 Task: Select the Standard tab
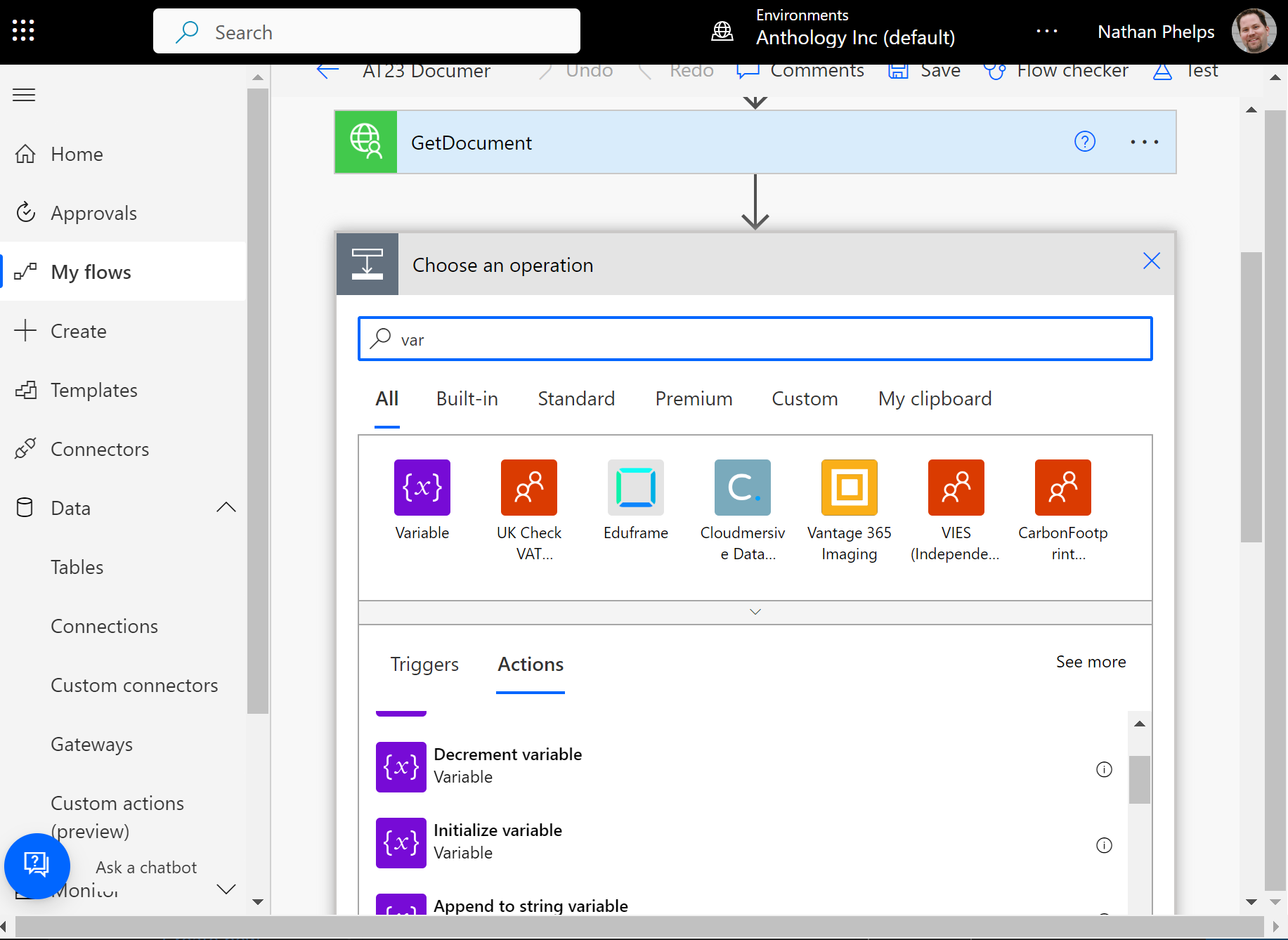coord(576,399)
